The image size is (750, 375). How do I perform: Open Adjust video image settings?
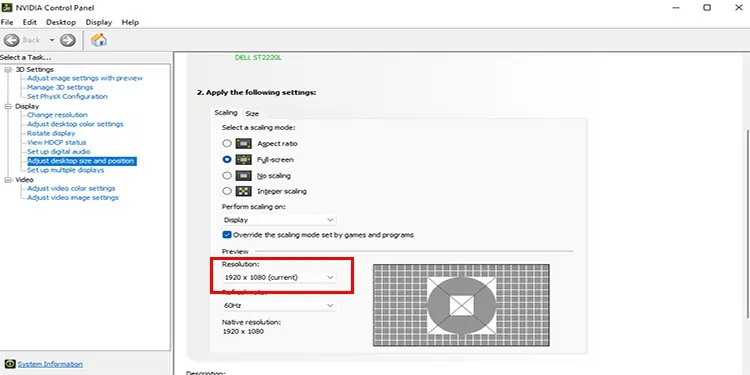coord(73,198)
